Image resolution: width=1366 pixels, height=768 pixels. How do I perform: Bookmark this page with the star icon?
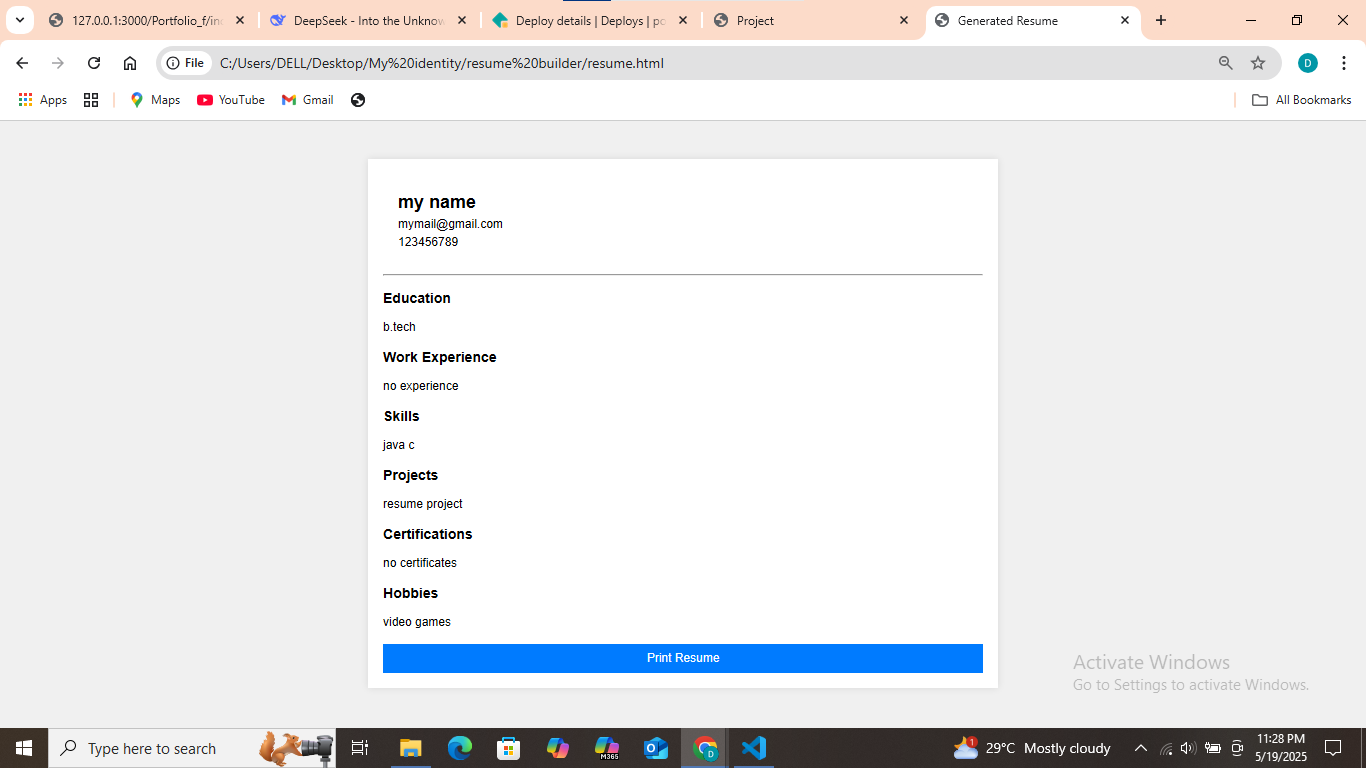tap(1258, 63)
